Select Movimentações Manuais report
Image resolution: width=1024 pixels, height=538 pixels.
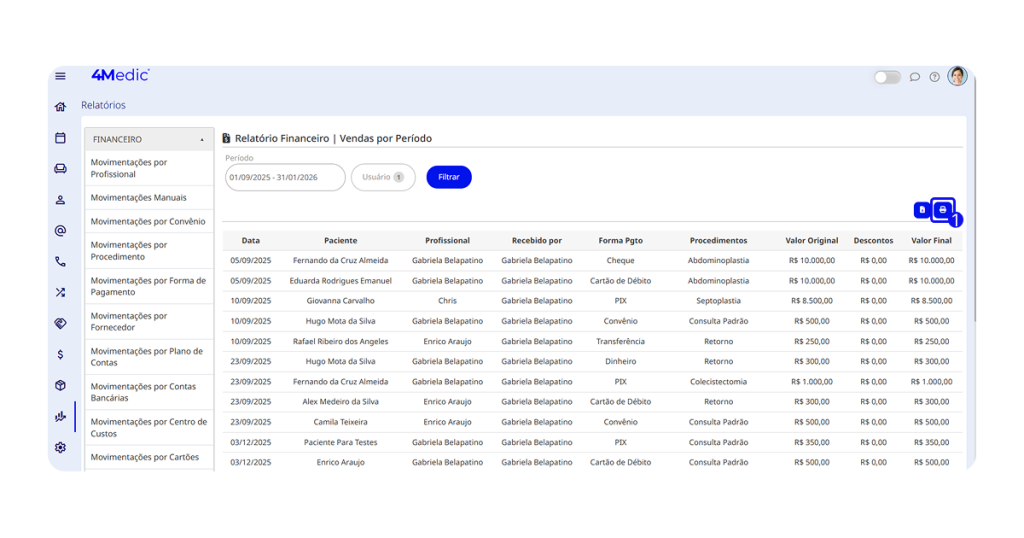tap(139, 198)
